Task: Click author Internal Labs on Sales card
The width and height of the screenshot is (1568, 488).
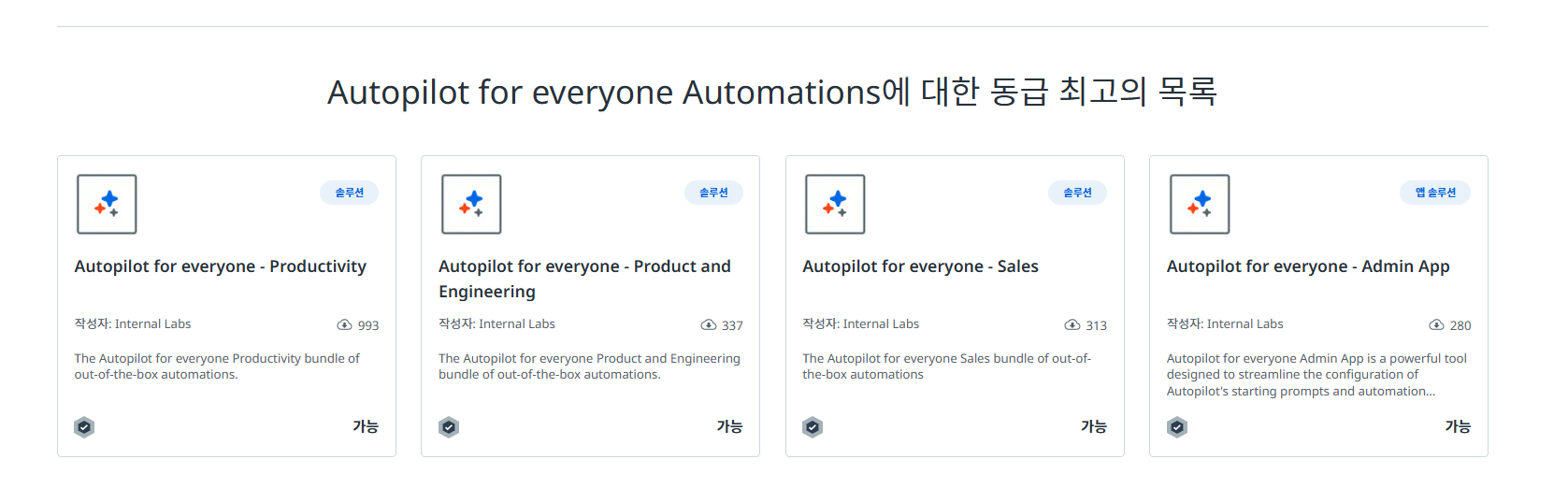Action: 881,324
